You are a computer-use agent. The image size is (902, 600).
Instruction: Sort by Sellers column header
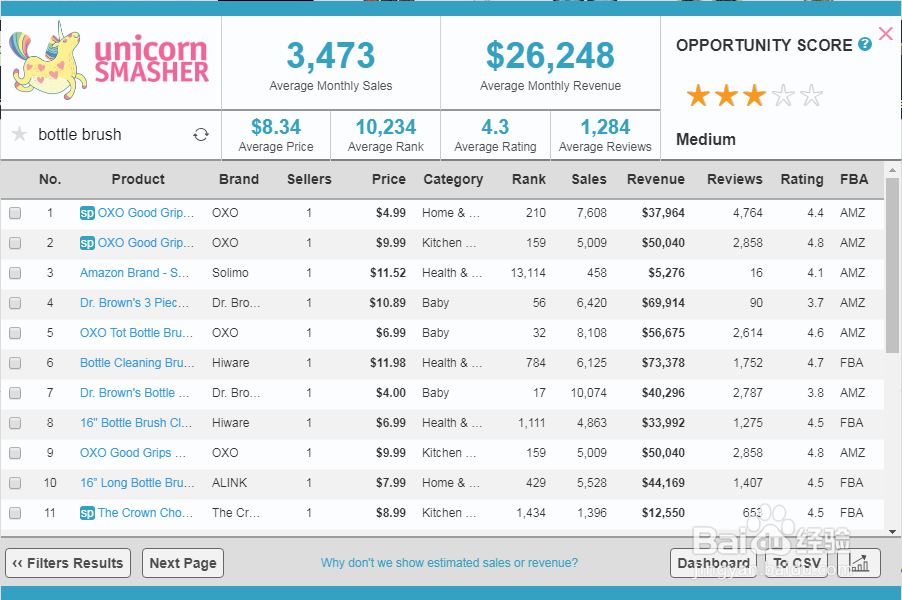pyautogui.click(x=309, y=179)
